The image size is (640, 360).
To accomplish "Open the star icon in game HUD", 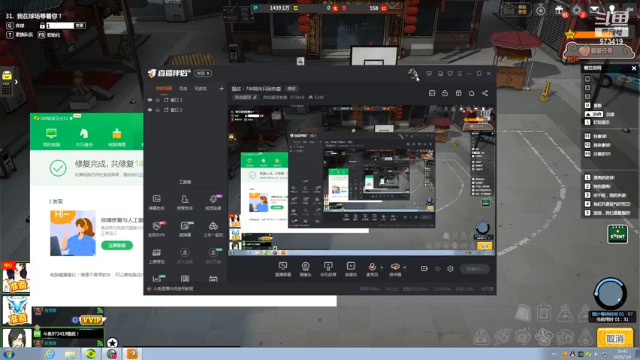I will 576,10.
